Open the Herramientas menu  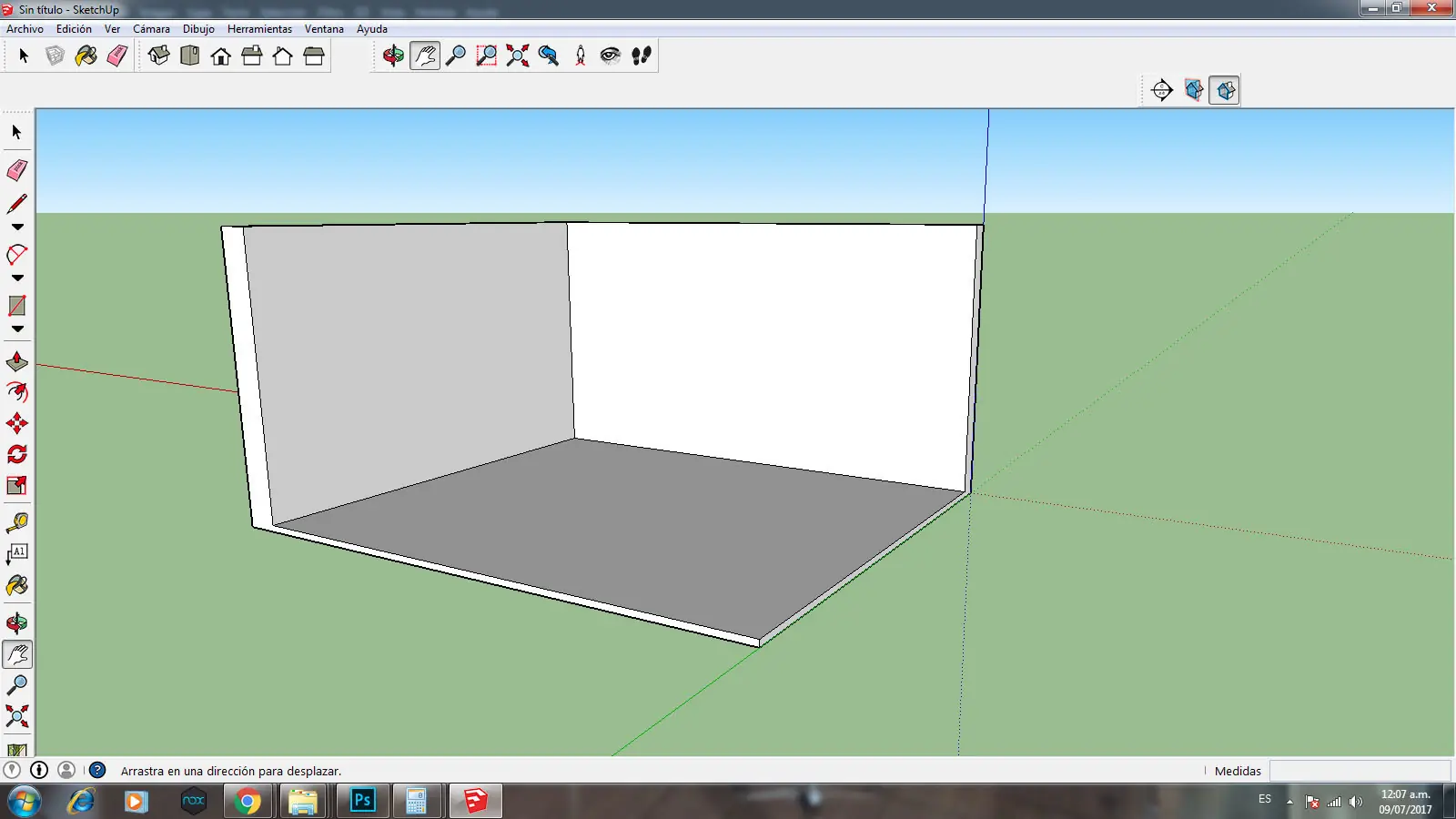pyautogui.click(x=261, y=28)
